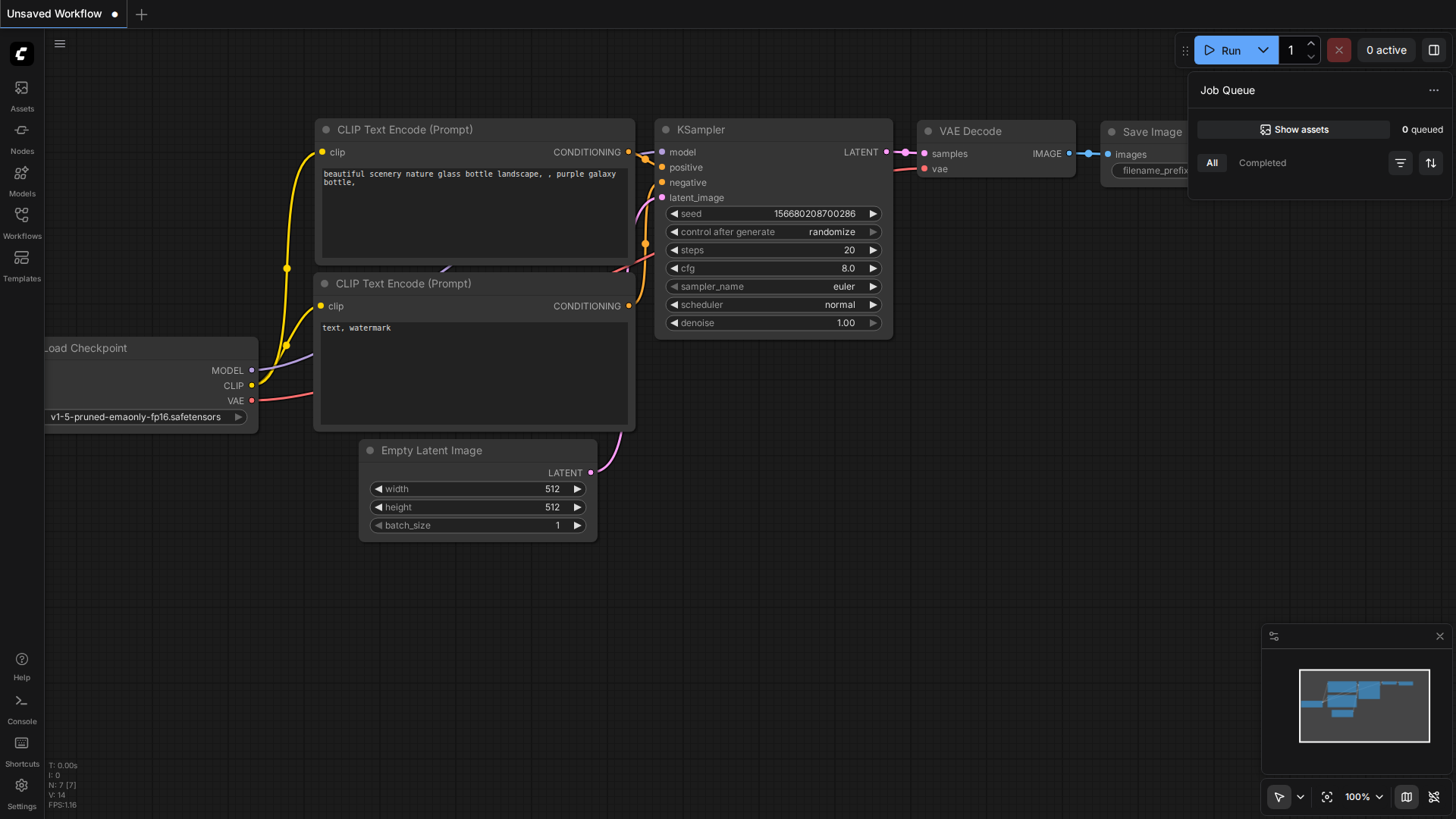Open the Models sidebar panel
Viewport: 1456px width, 819px height.
22,181
